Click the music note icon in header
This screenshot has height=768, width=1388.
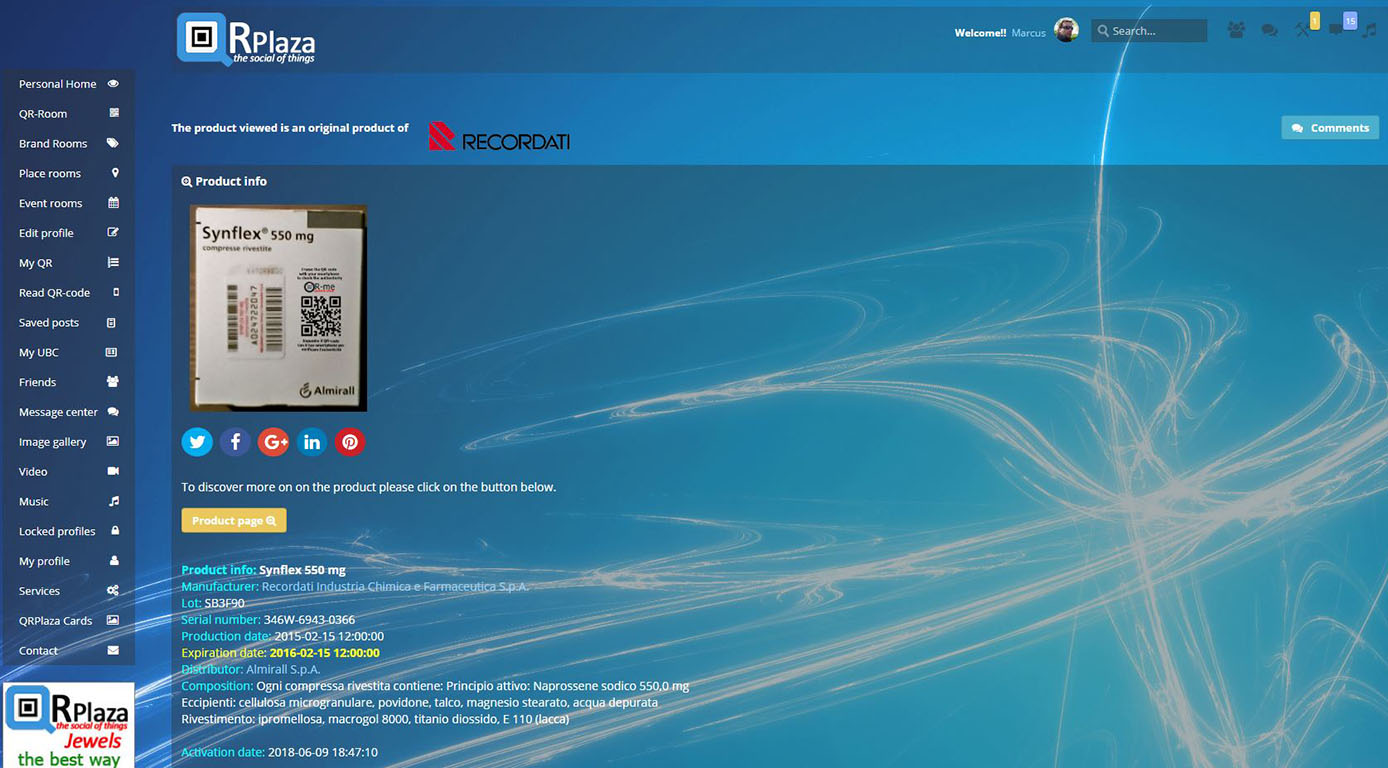(1369, 31)
